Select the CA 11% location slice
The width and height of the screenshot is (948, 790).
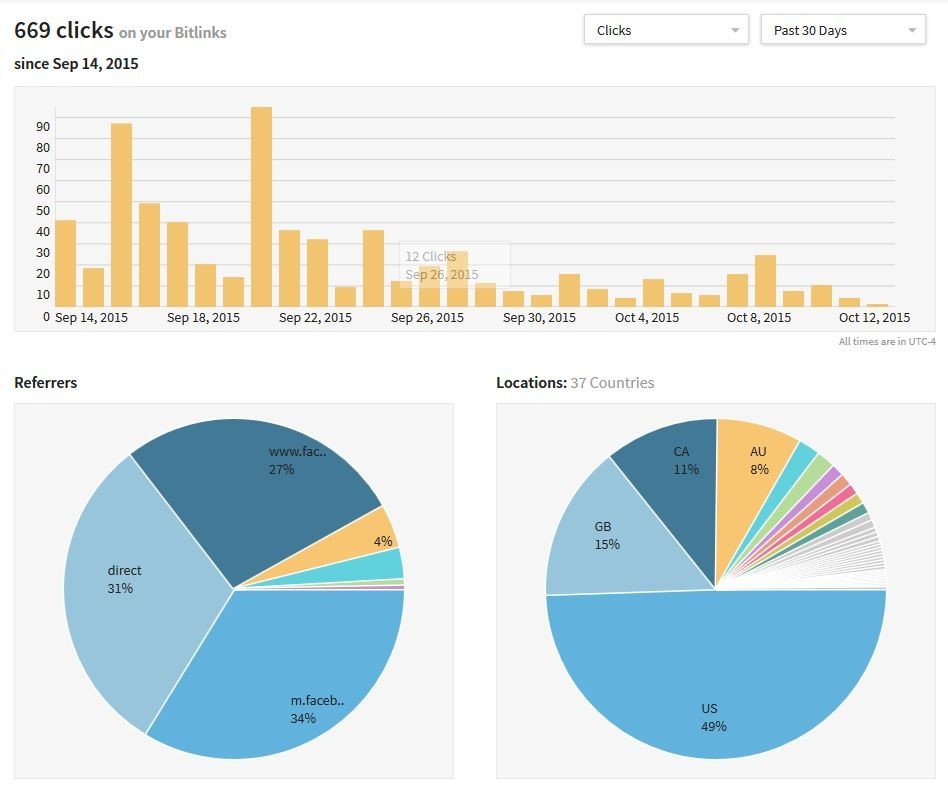pyautogui.click(x=675, y=470)
